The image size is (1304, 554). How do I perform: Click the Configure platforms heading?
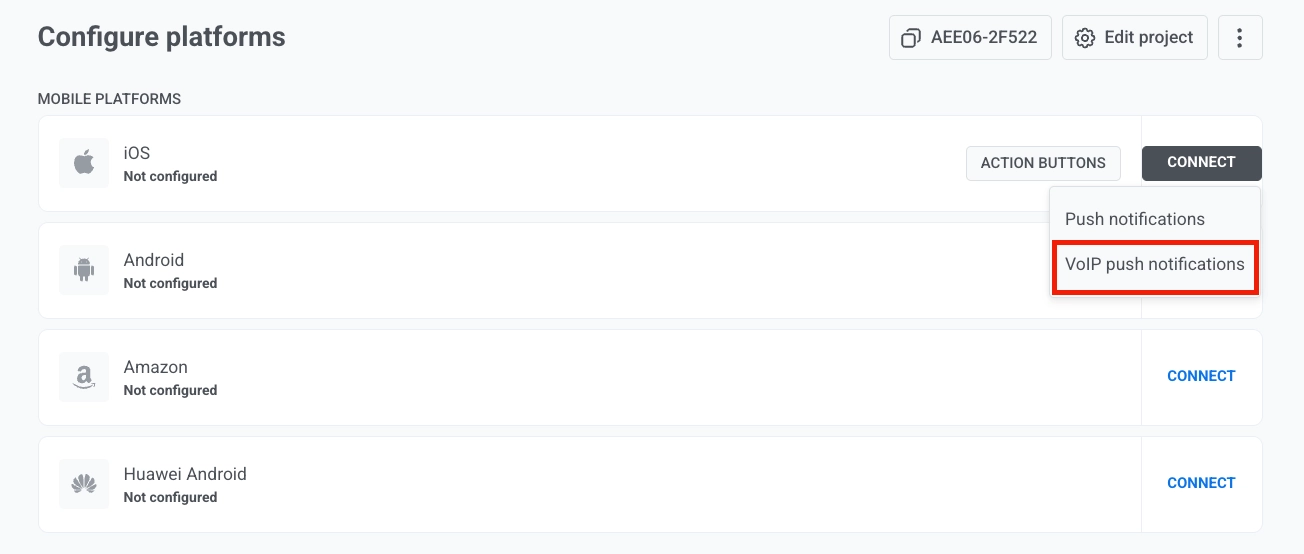click(162, 37)
